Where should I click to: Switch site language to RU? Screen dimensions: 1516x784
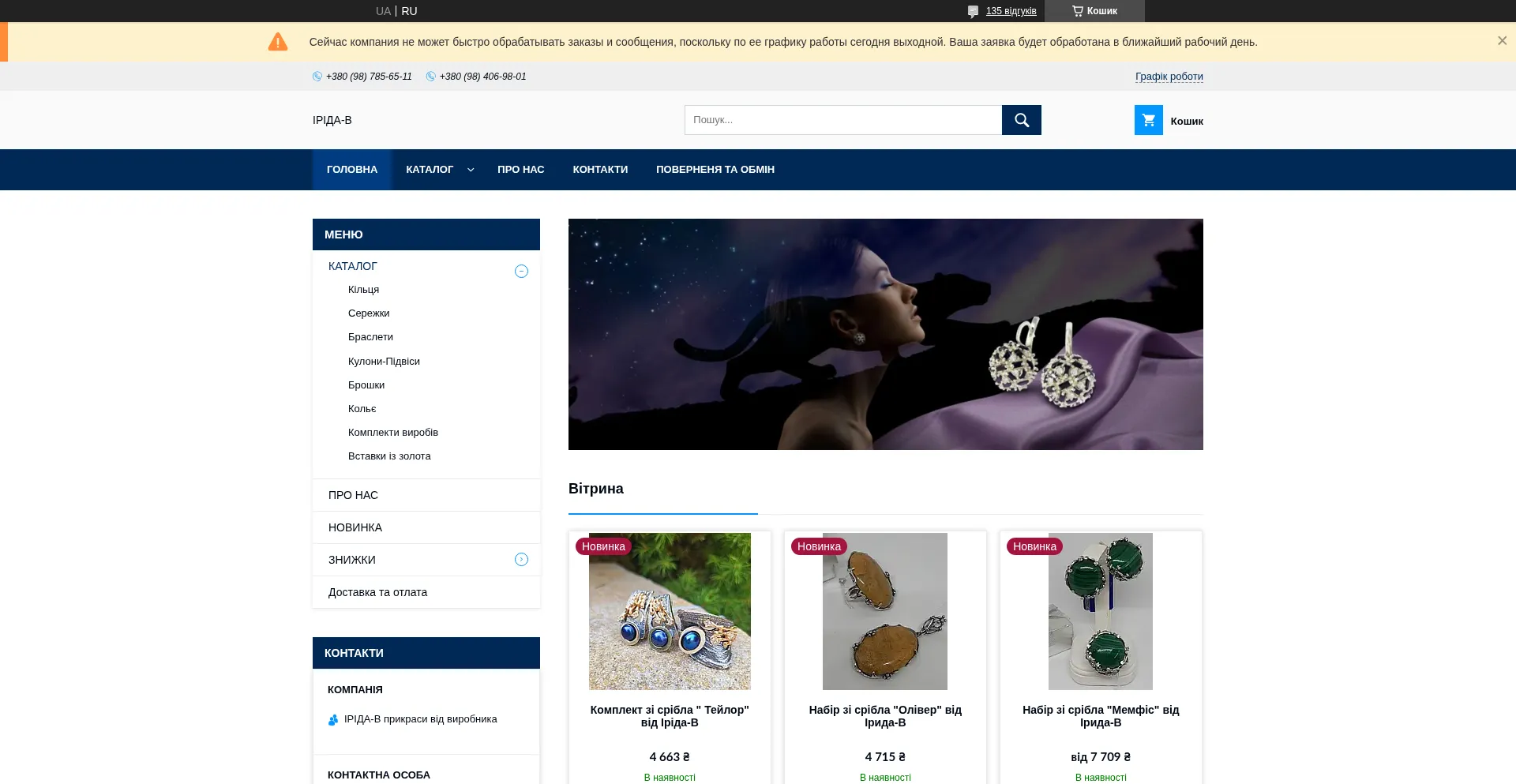409,11
